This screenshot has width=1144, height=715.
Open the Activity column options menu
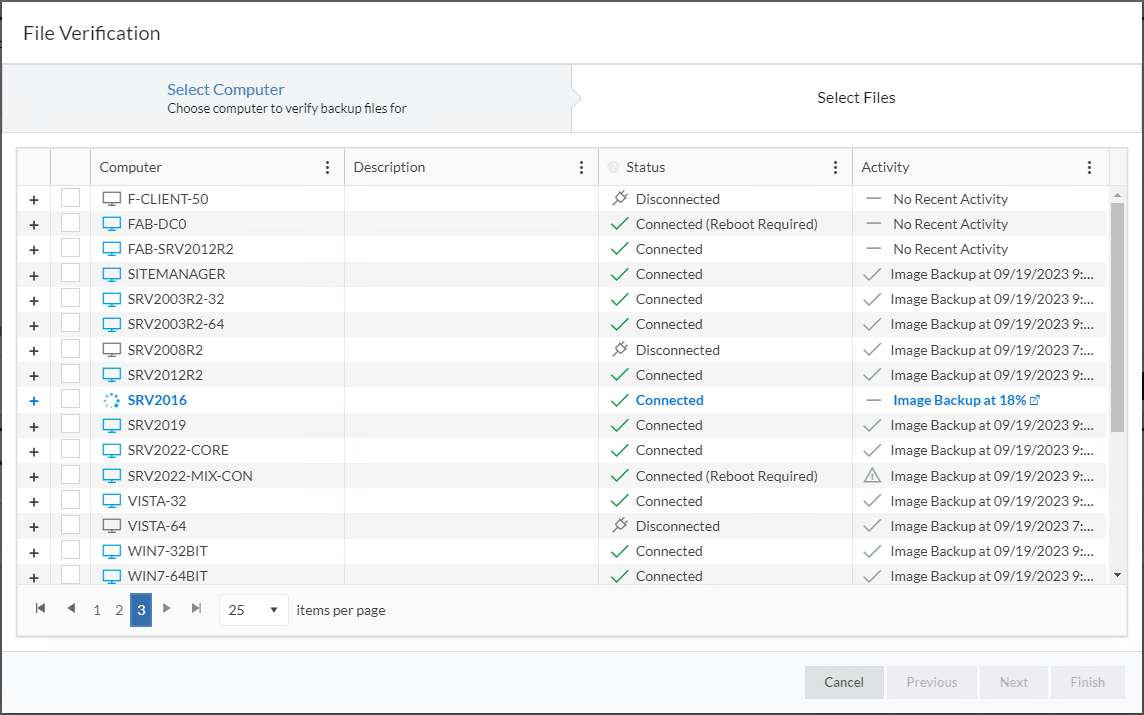pyautogui.click(x=1089, y=168)
